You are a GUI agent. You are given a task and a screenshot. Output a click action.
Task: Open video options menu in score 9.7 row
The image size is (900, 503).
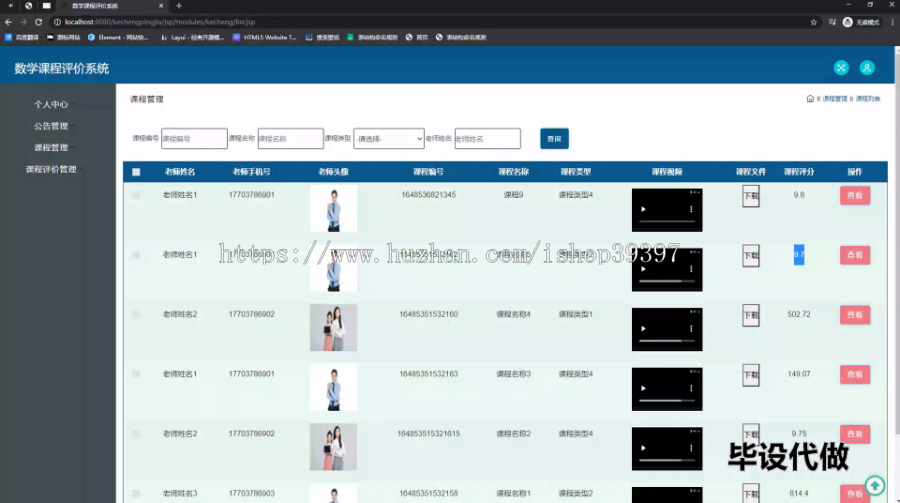(691, 269)
